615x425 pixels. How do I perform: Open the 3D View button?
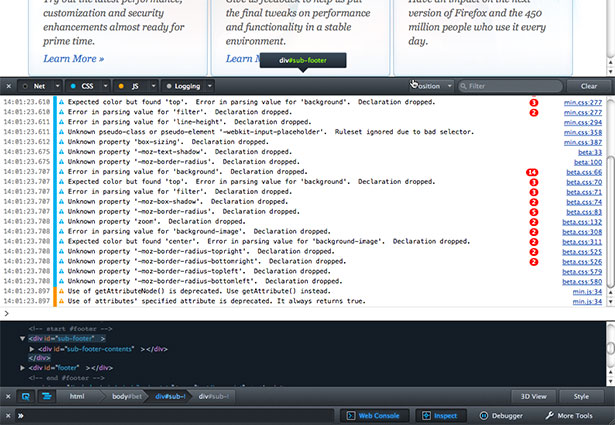(x=533, y=396)
